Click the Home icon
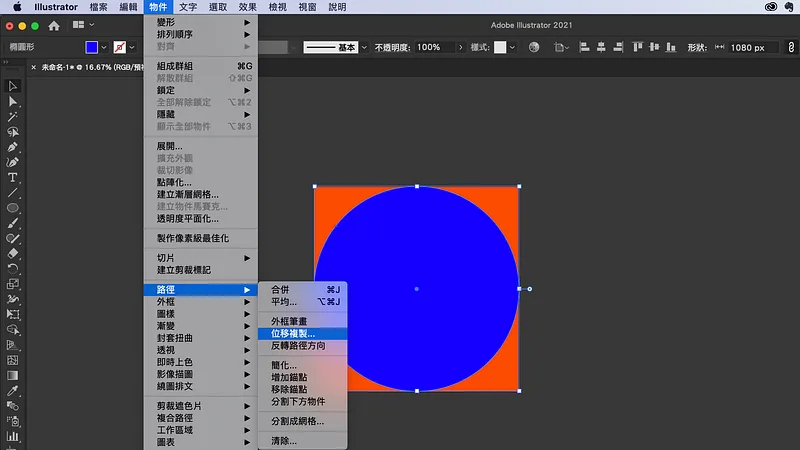Image resolution: width=800 pixels, height=450 pixels. coord(54,26)
